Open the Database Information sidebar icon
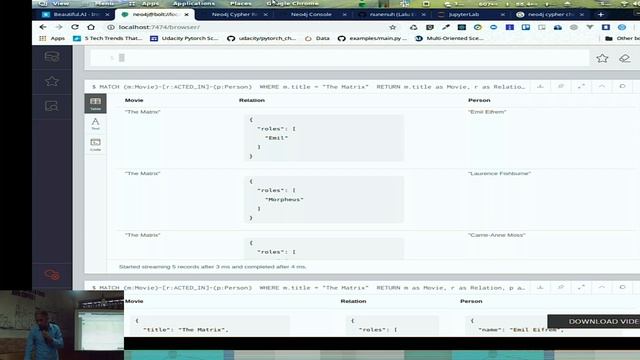The image size is (640, 360). click(x=52, y=56)
